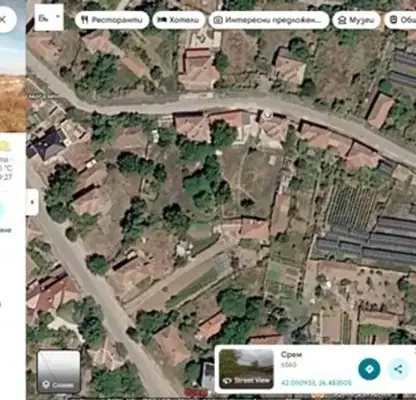This screenshot has width=416, height=400.
Task: Select the Хотели category chip
Action: pos(180,20)
